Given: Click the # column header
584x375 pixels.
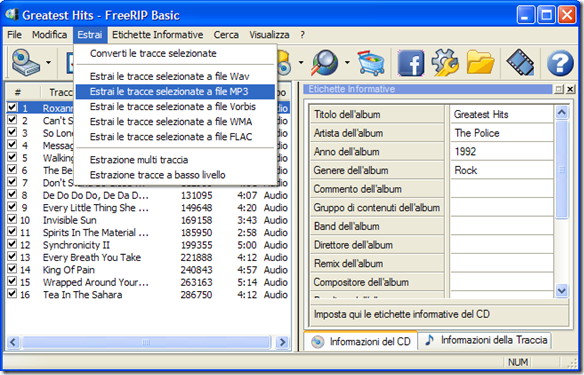Looking at the screenshot, I should point(23,92).
